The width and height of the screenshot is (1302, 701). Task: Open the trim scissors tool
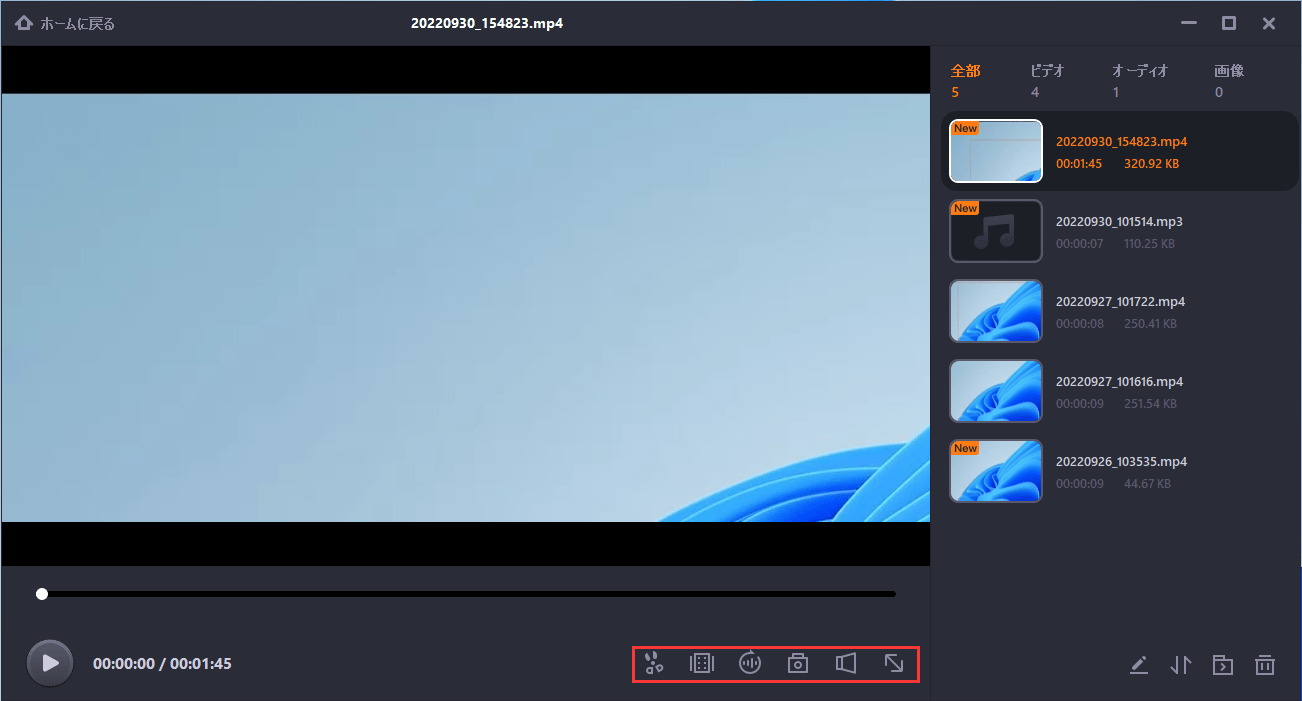tap(654, 663)
